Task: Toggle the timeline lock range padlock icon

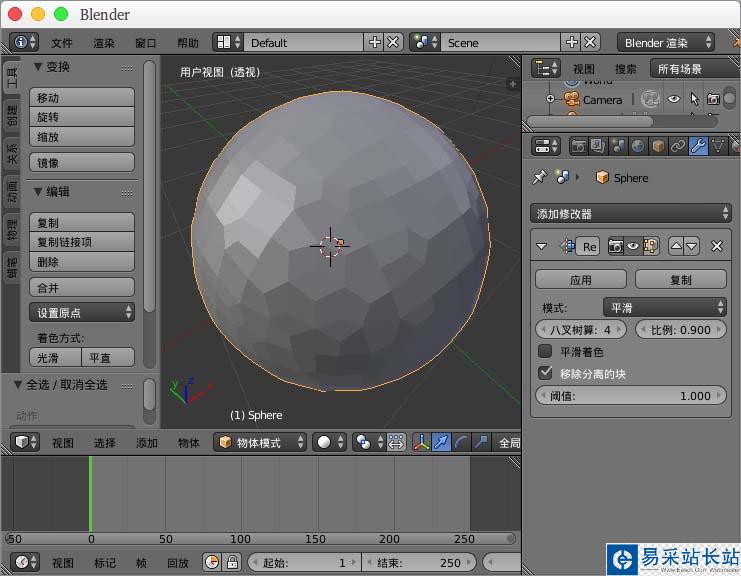Action: pyautogui.click(x=232, y=562)
